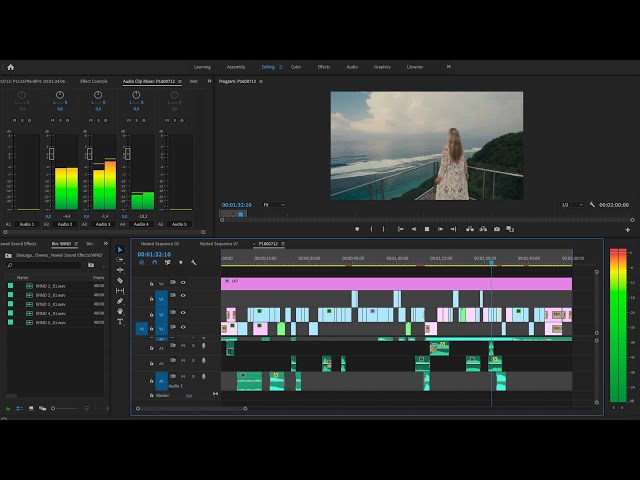
Task: Open P1600712 timeline panel menu
Action: [283, 244]
